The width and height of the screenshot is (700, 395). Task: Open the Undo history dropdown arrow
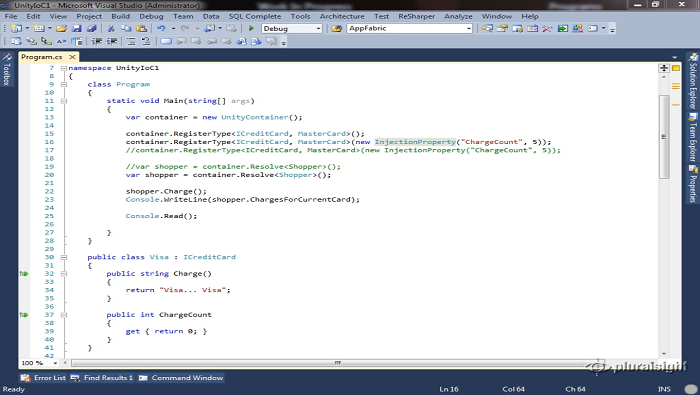pos(173,29)
